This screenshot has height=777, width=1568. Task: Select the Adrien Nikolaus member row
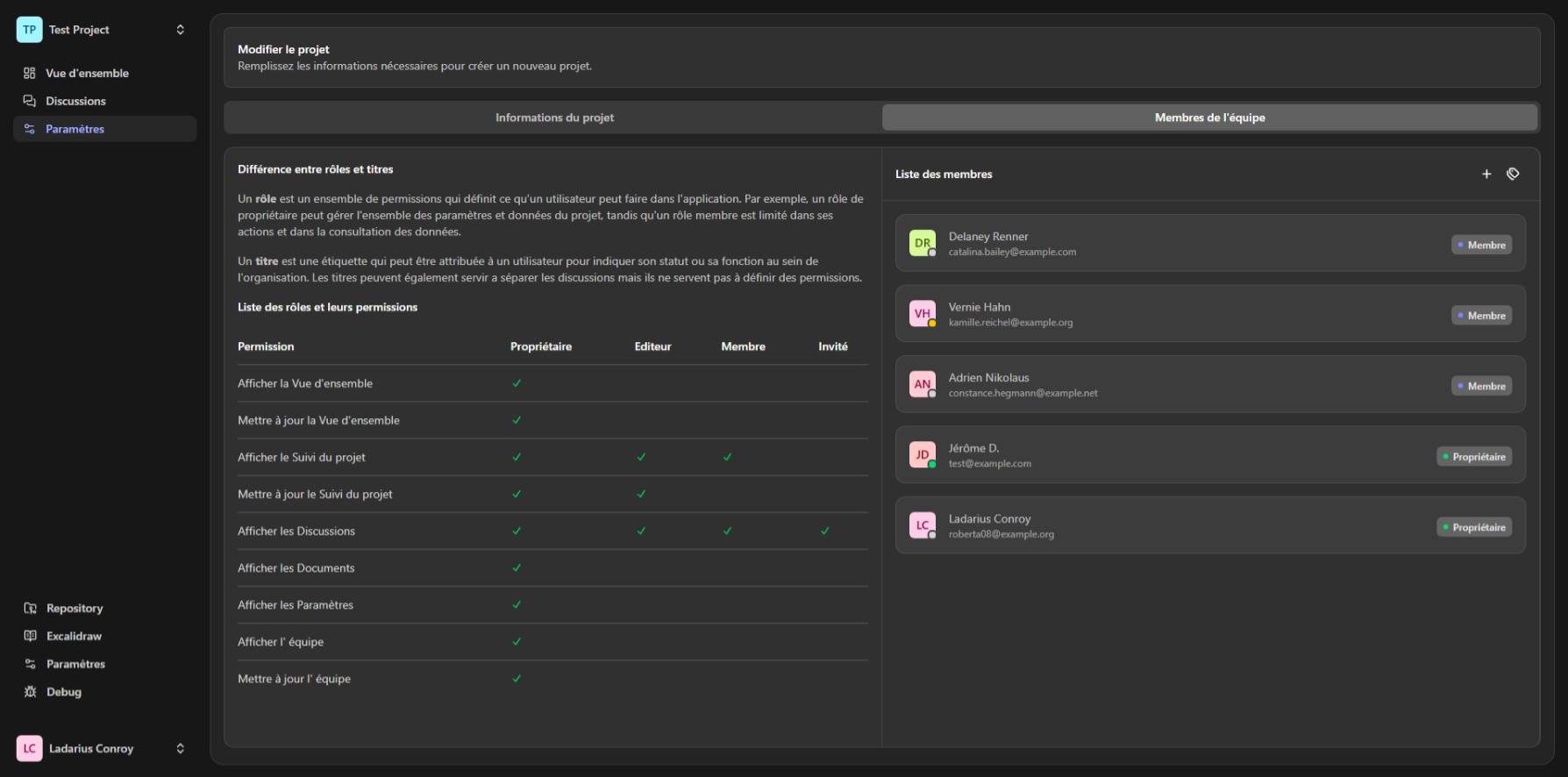[1210, 385]
